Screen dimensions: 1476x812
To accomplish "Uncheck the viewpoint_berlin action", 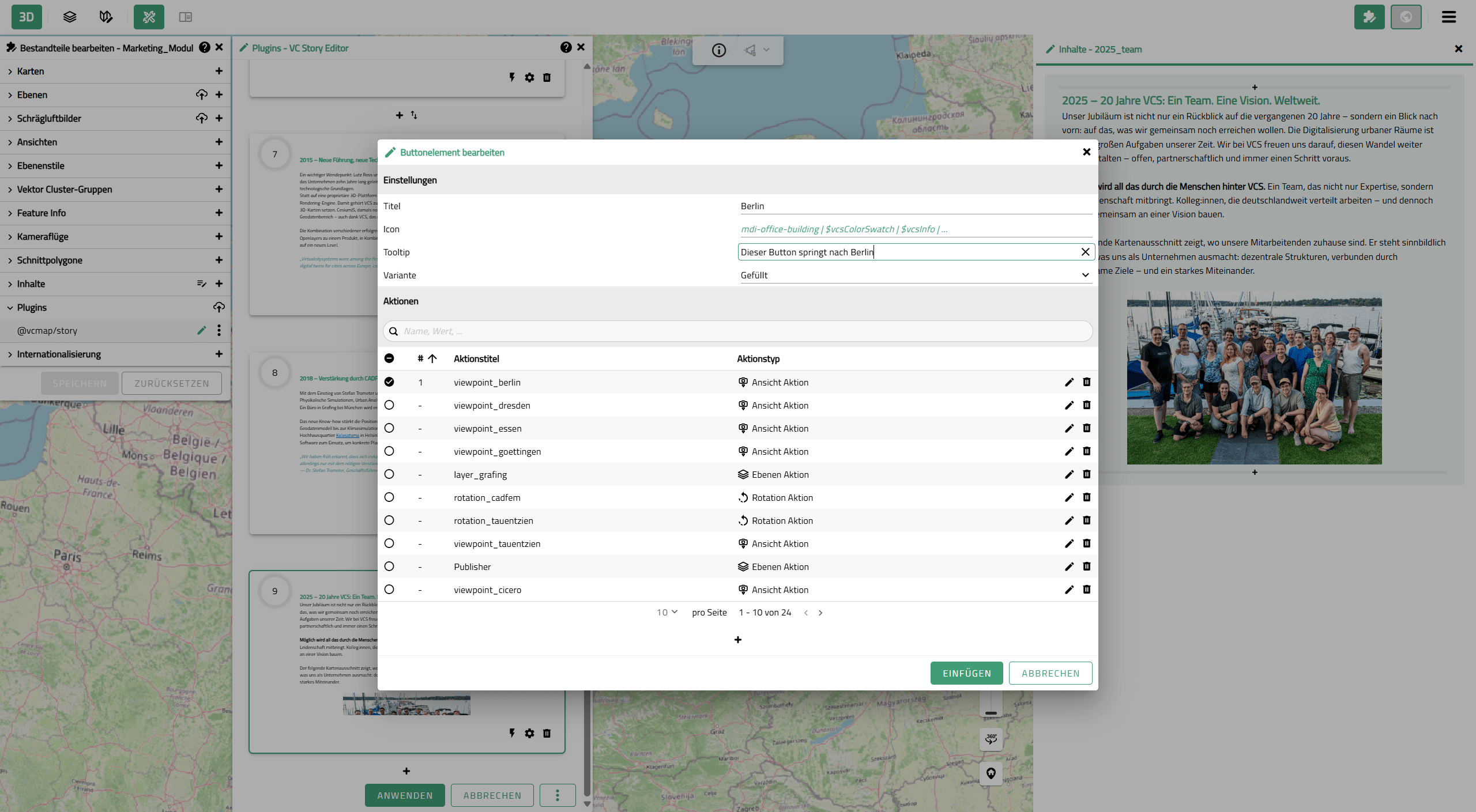I will tap(389, 382).
